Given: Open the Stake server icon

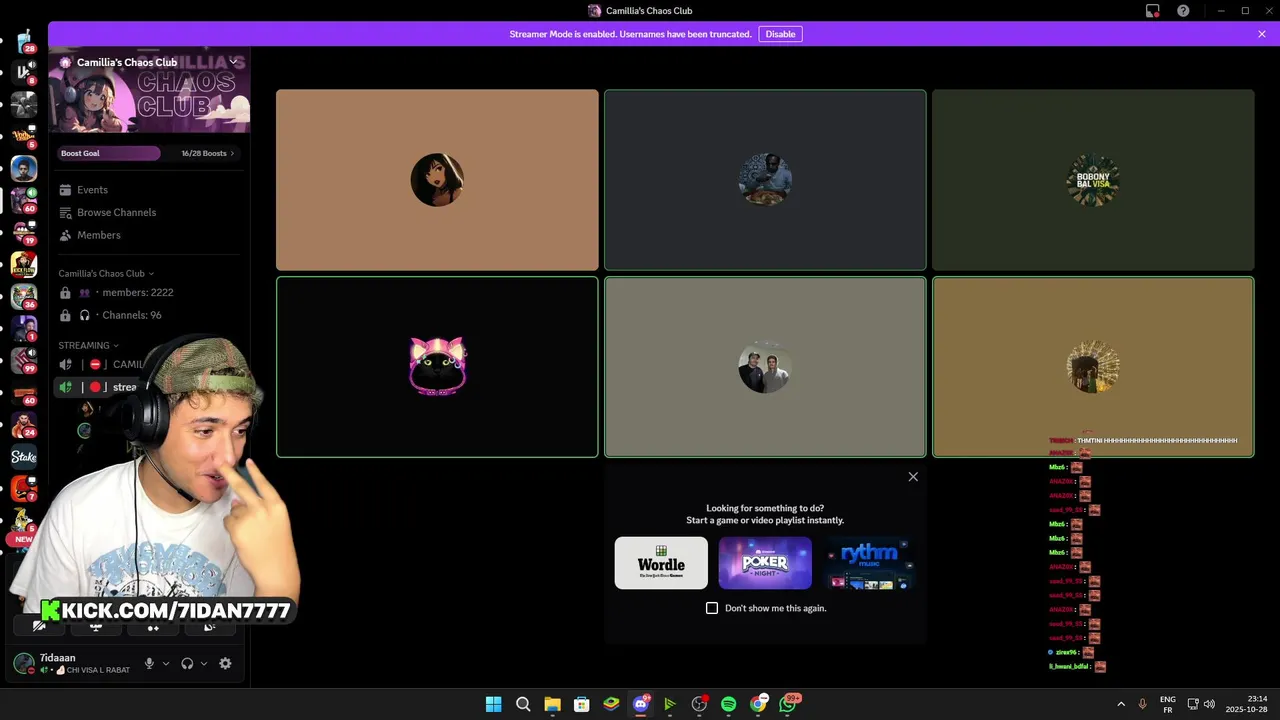Looking at the screenshot, I should (x=24, y=456).
